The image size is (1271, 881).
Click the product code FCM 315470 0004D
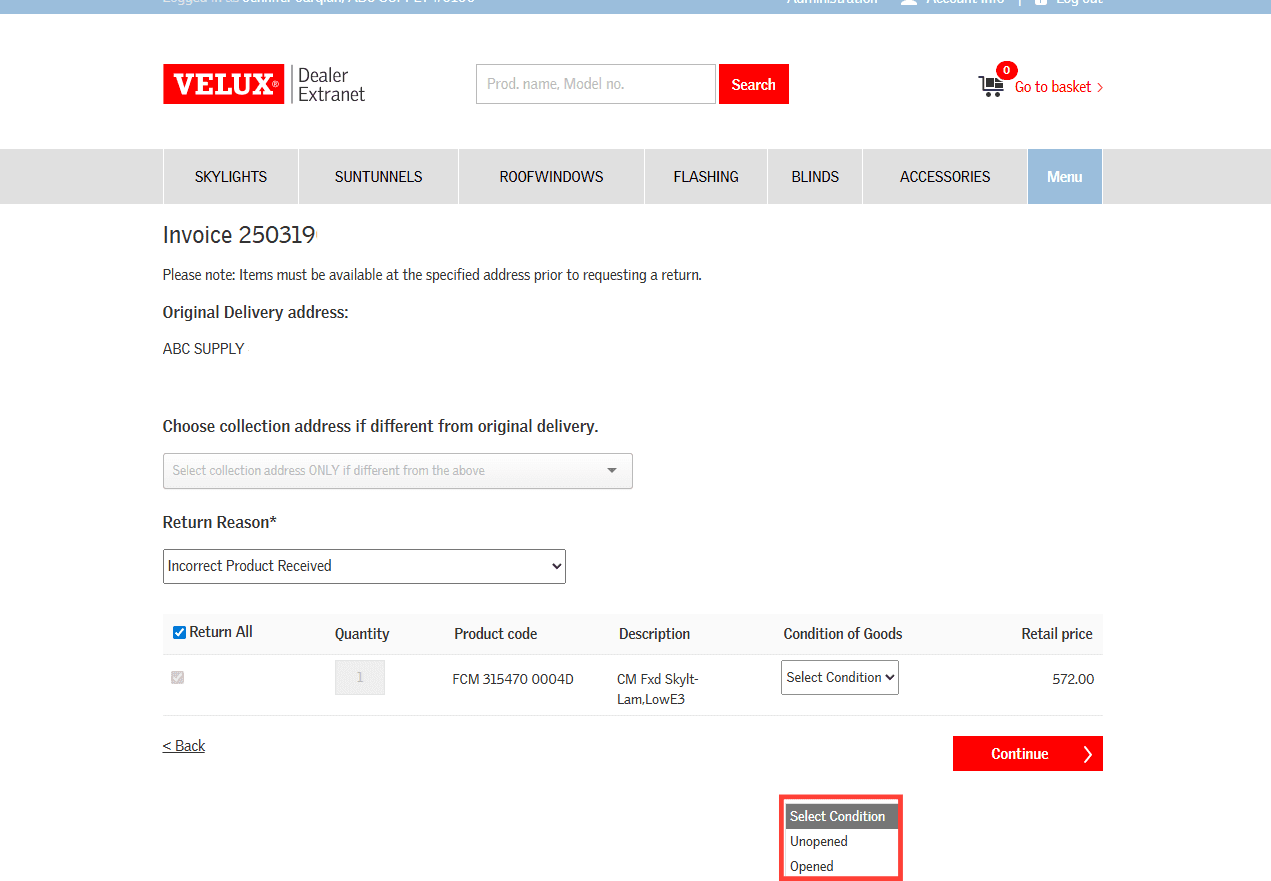(513, 679)
